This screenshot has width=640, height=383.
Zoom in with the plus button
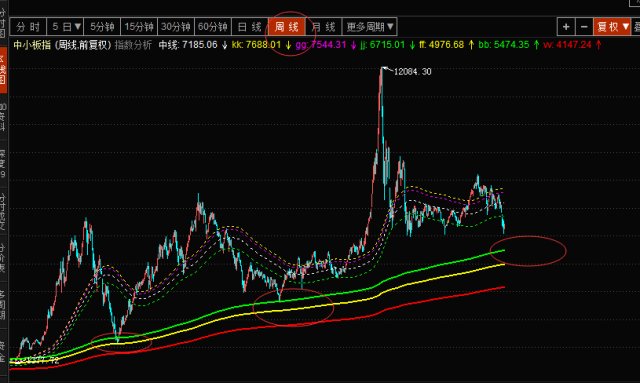(566, 27)
